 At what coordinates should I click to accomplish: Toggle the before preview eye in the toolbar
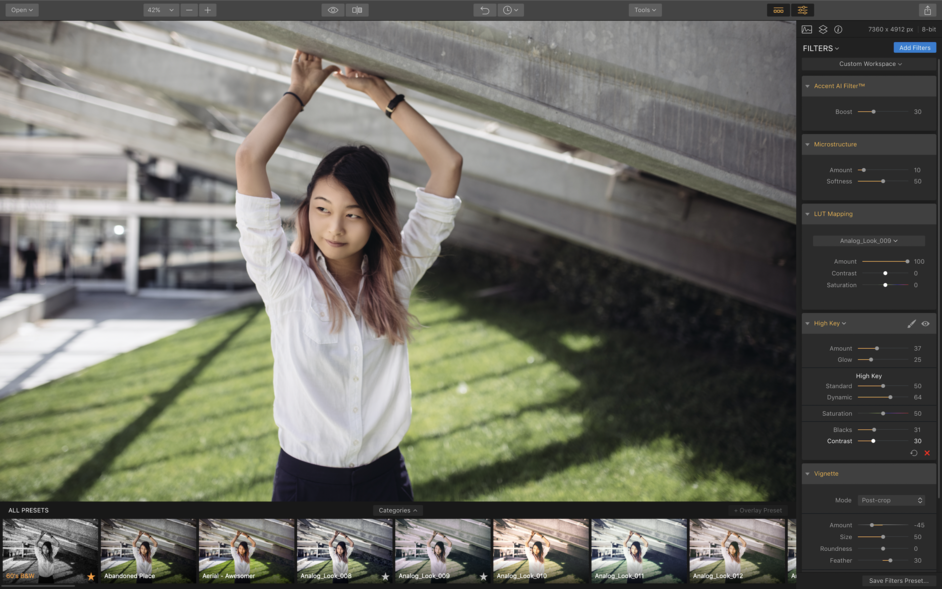click(x=334, y=10)
